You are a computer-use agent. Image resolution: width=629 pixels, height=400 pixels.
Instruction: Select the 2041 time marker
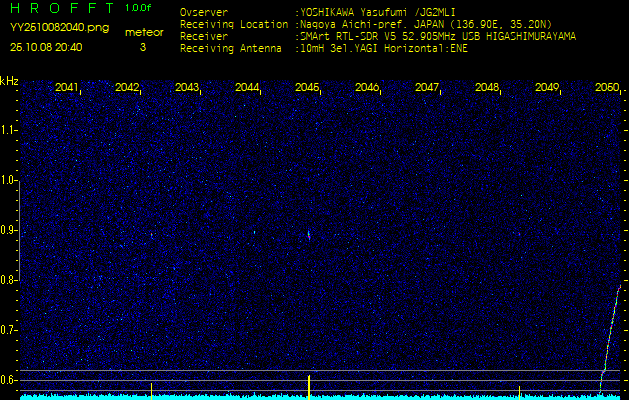pyautogui.click(x=67, y=88)
